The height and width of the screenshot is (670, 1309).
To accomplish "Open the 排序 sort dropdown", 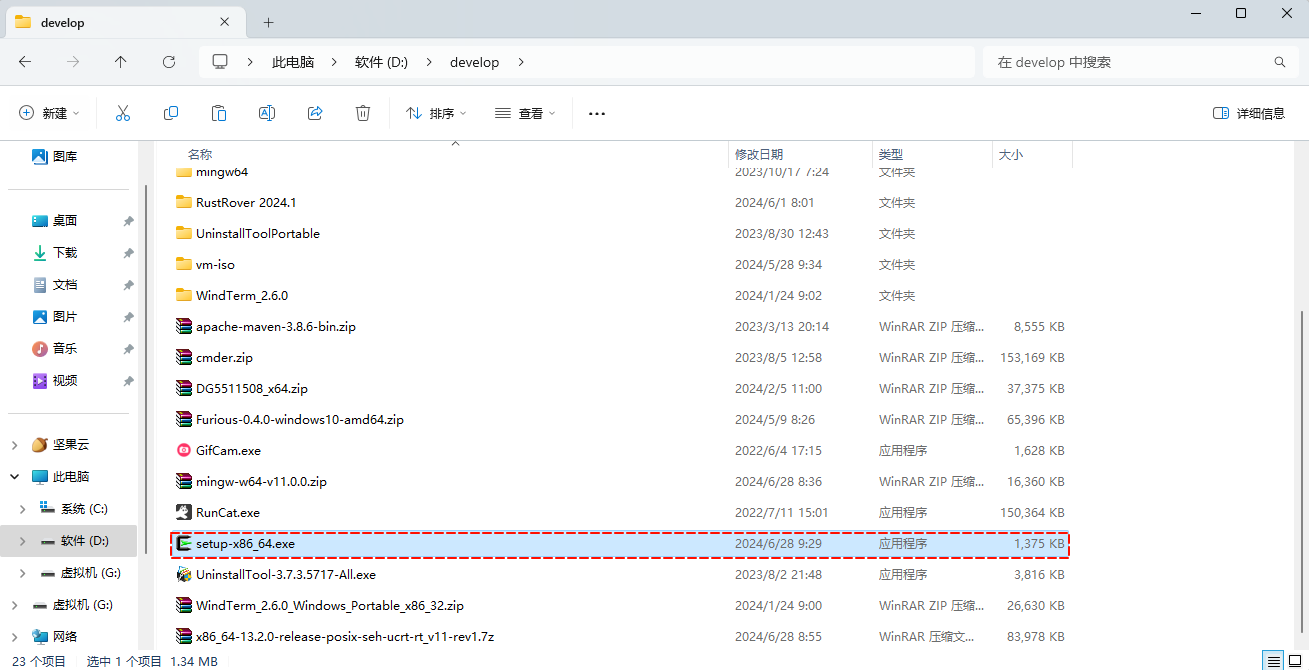I will 435,114.
